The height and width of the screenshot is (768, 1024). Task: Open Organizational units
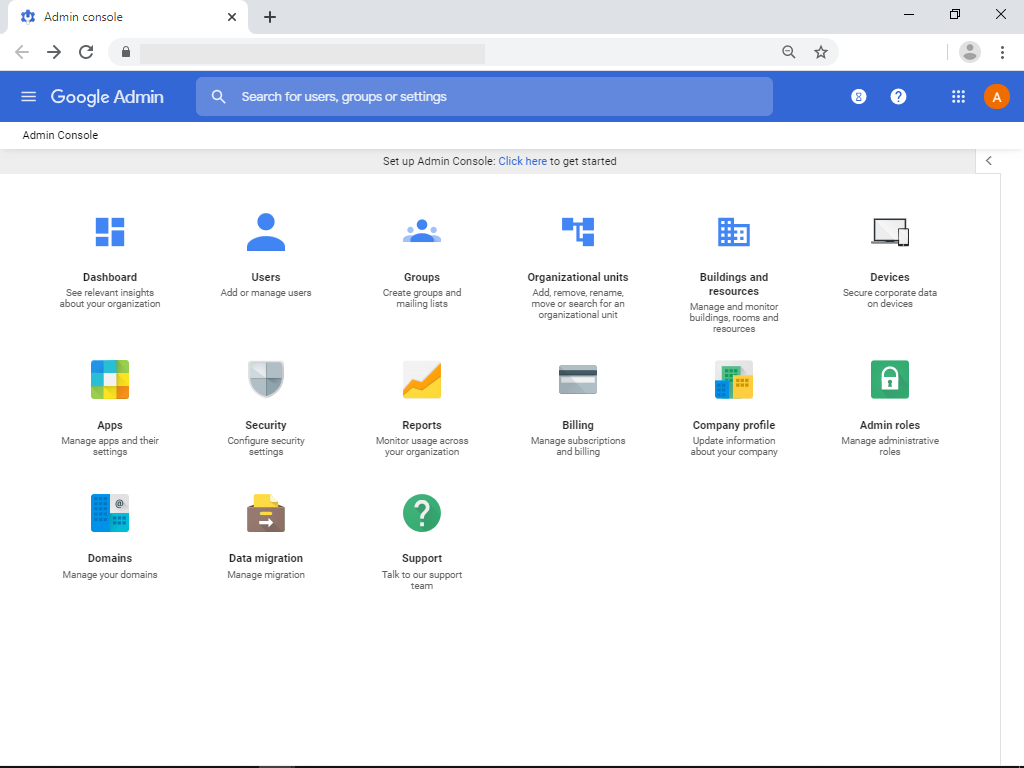[x=578, y=231]
